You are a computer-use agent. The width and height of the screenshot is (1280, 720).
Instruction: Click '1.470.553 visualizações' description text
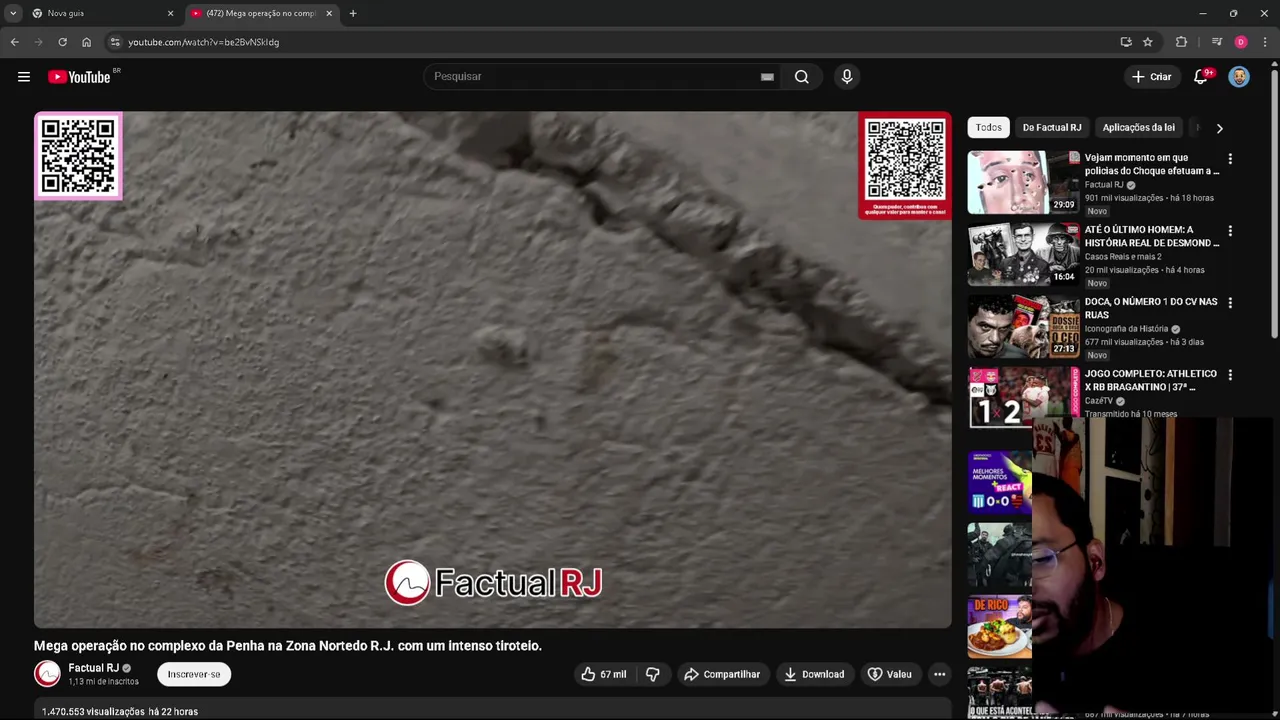click(x=93, y=711)
